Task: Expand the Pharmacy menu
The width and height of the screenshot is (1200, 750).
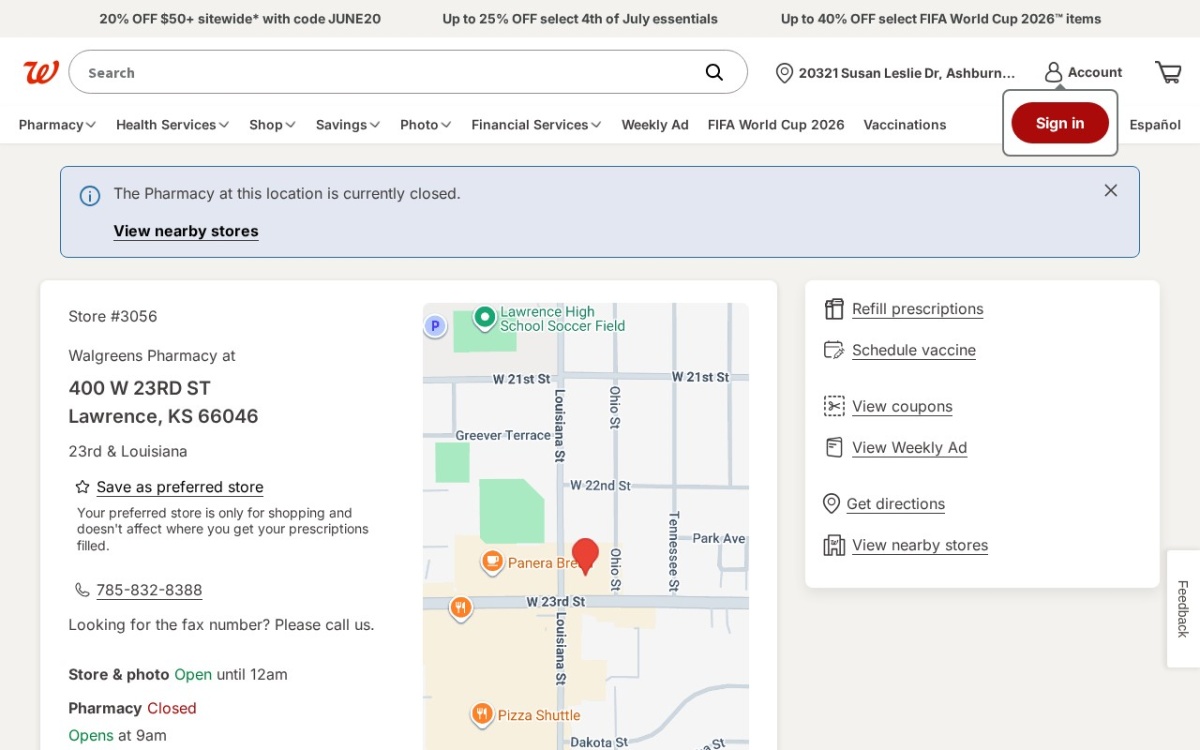Action: coord(57,125)
